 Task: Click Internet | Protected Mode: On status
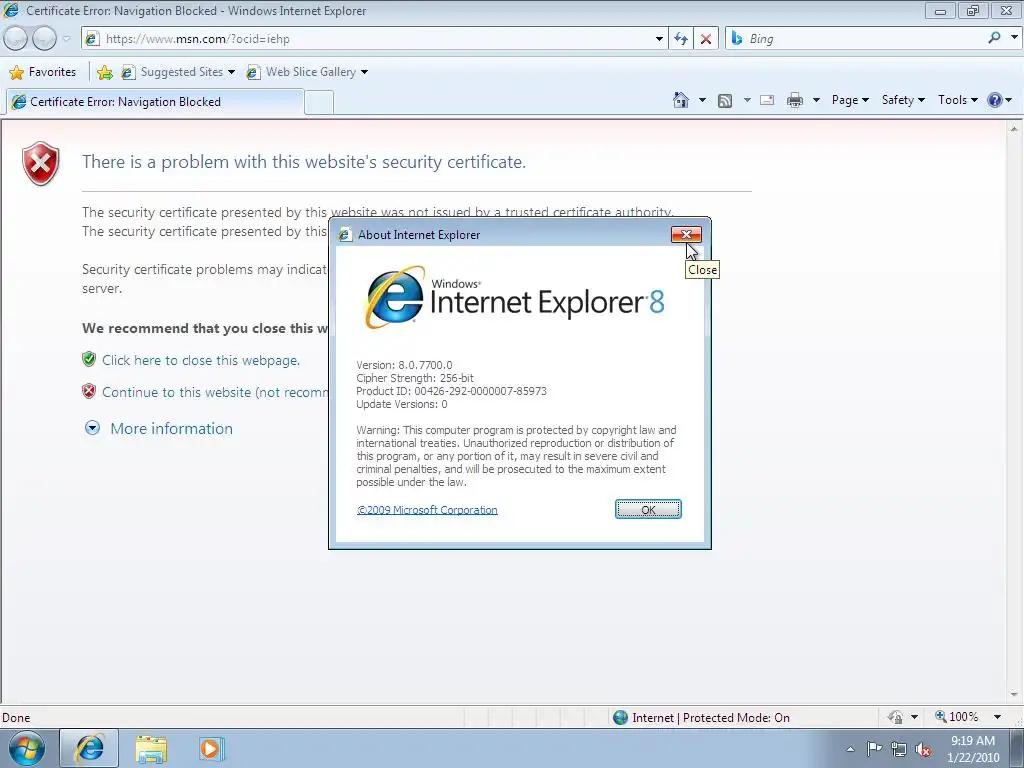pos(701,718)
